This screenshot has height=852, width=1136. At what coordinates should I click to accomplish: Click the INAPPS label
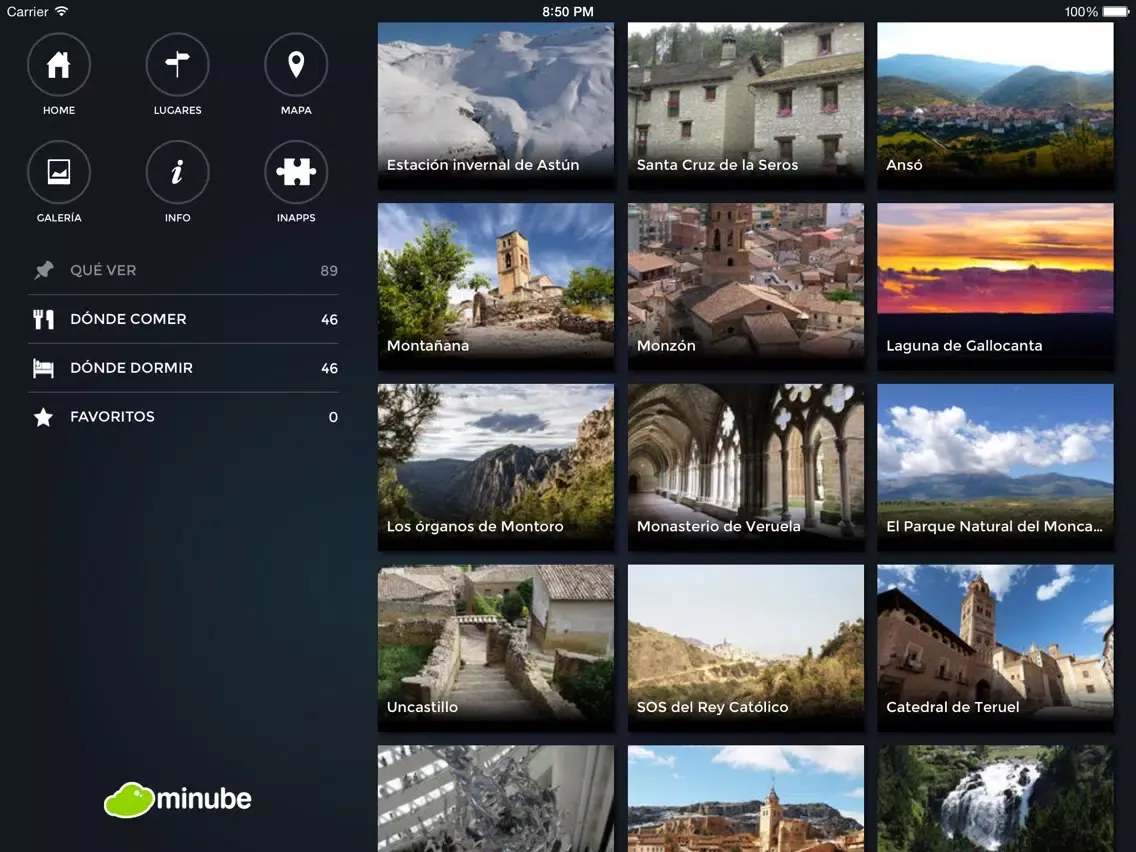tap(296, 217)
